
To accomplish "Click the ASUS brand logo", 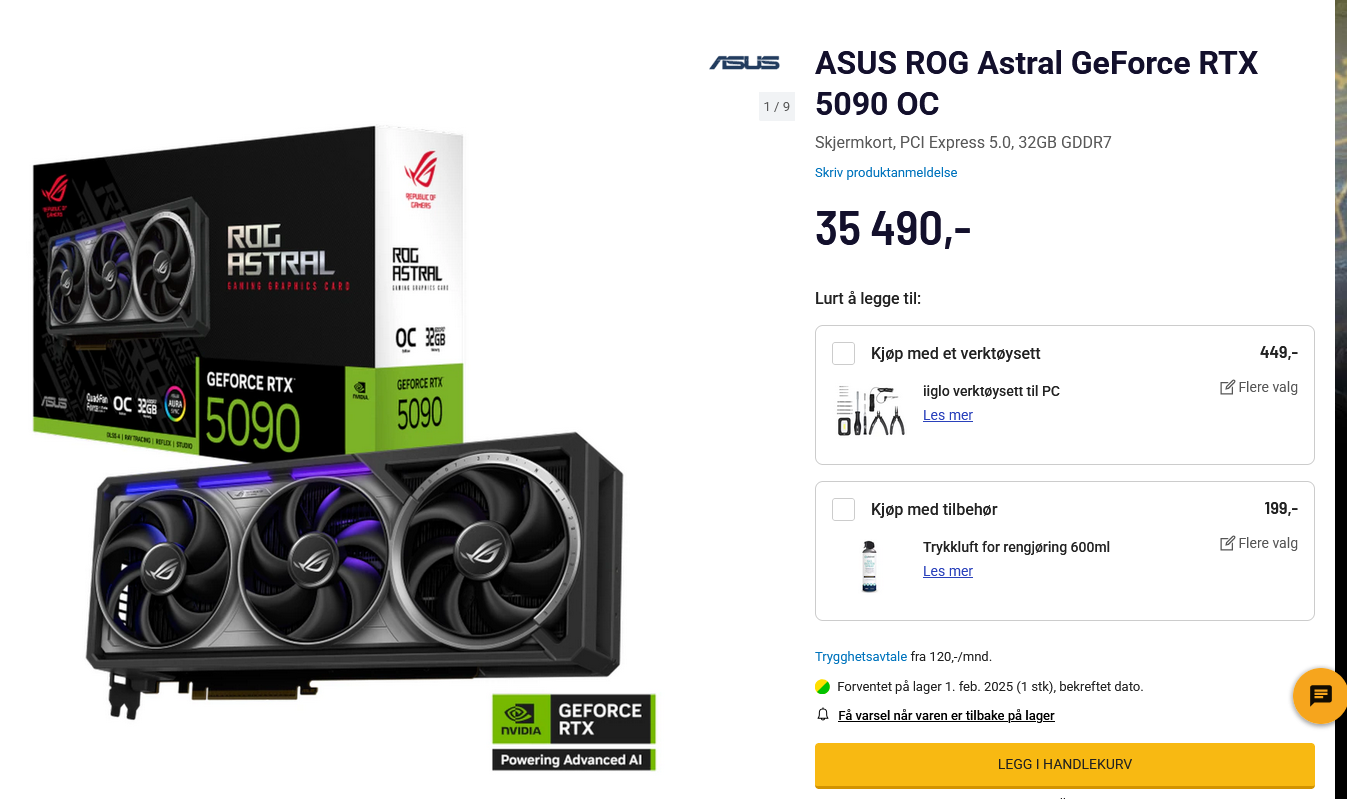I will coord(744,62).
